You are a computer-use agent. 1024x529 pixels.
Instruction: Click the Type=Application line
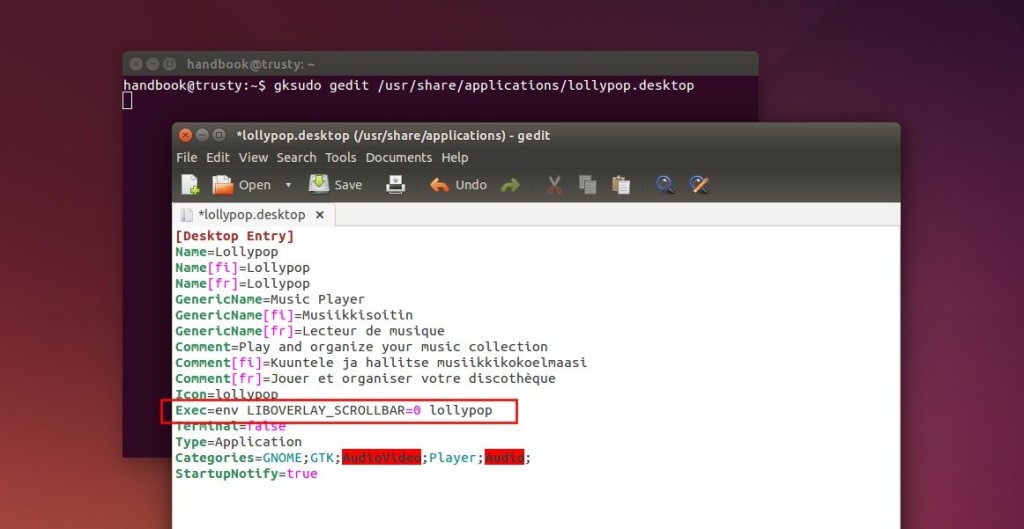(238, 442)
